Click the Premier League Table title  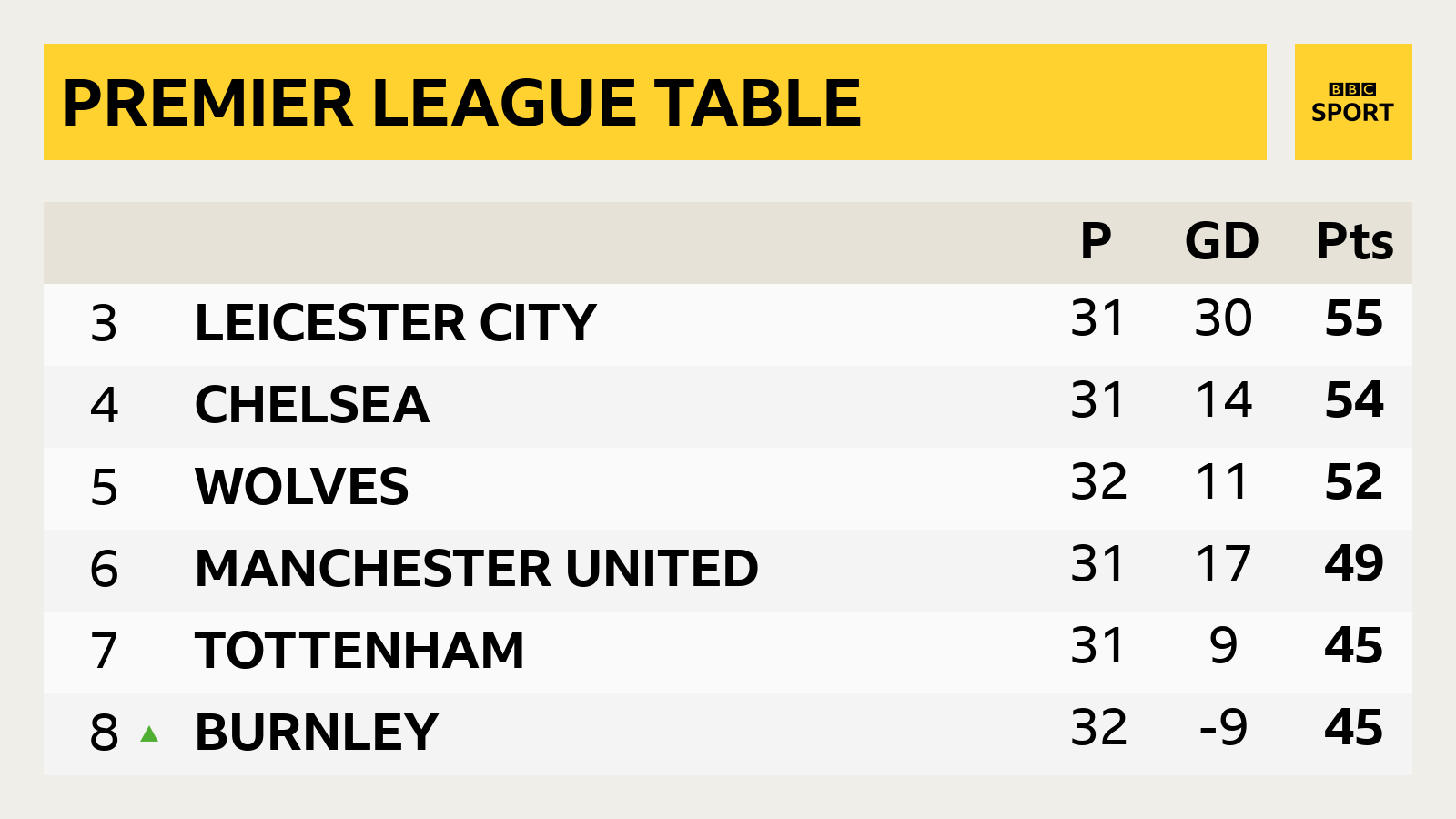click(x=461, y=103)
